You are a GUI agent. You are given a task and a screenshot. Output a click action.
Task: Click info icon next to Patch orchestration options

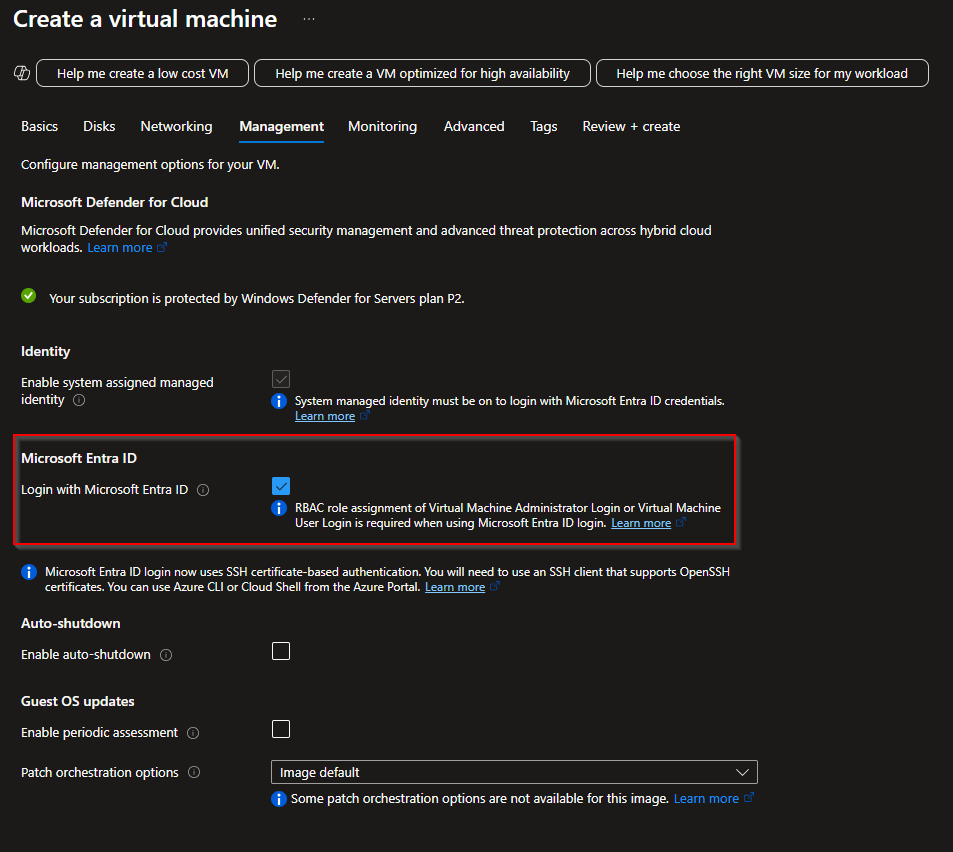(x=194, y=772)
